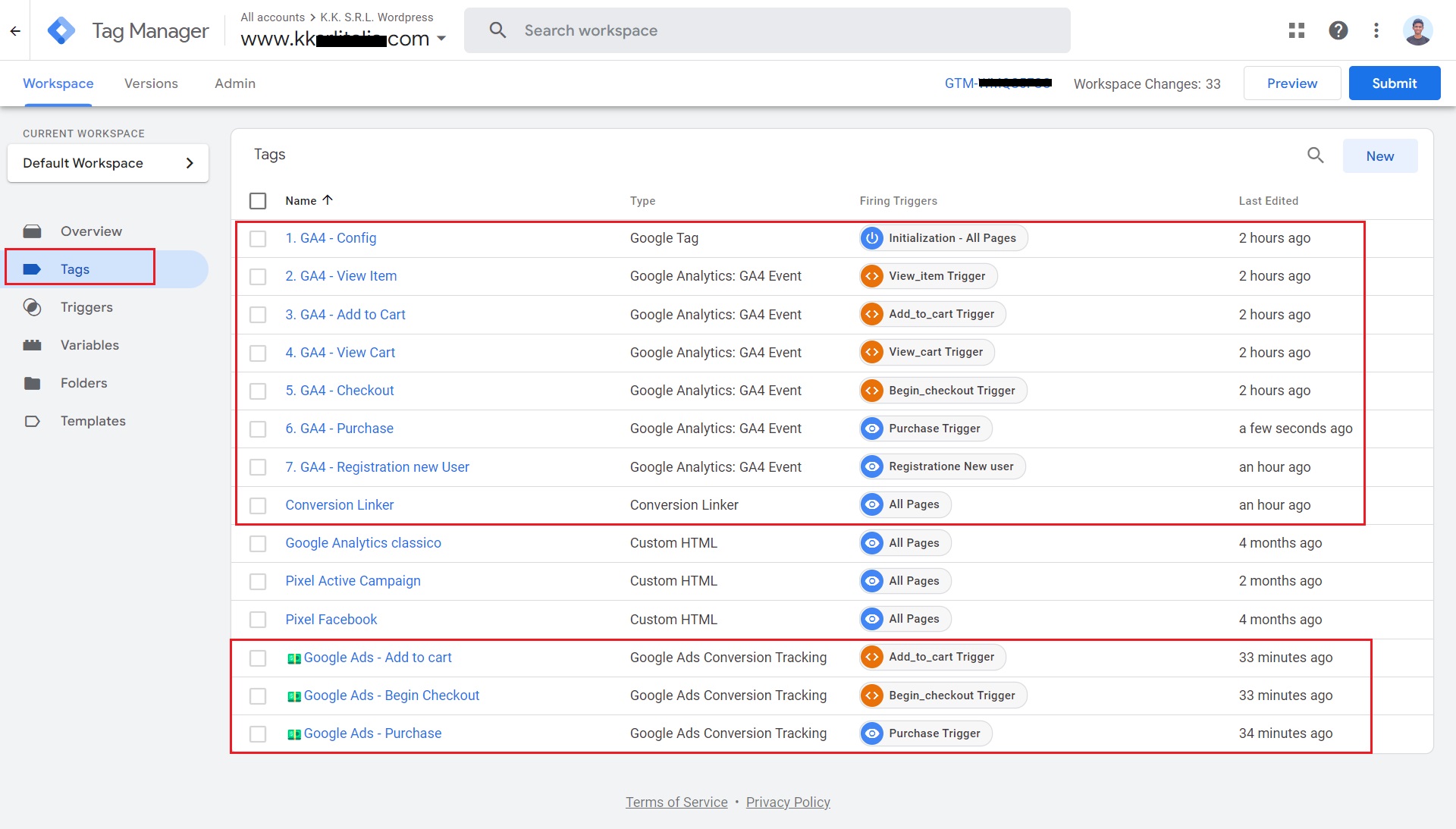Expand the container name dropdown arrow
Screen dimensions: 1456x829
click(441, 39)
